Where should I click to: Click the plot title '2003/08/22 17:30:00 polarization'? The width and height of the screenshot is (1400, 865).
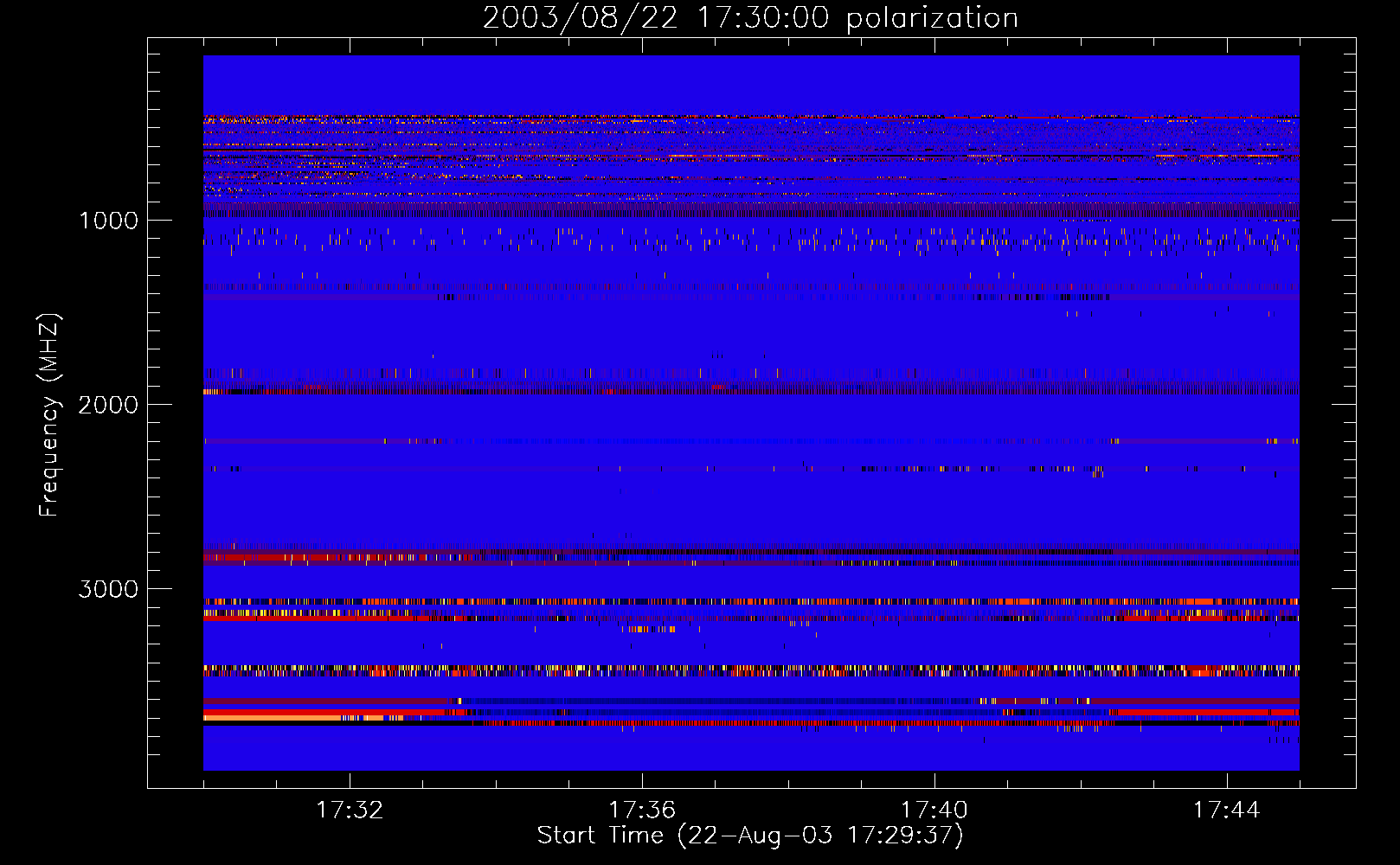point(750,18)
